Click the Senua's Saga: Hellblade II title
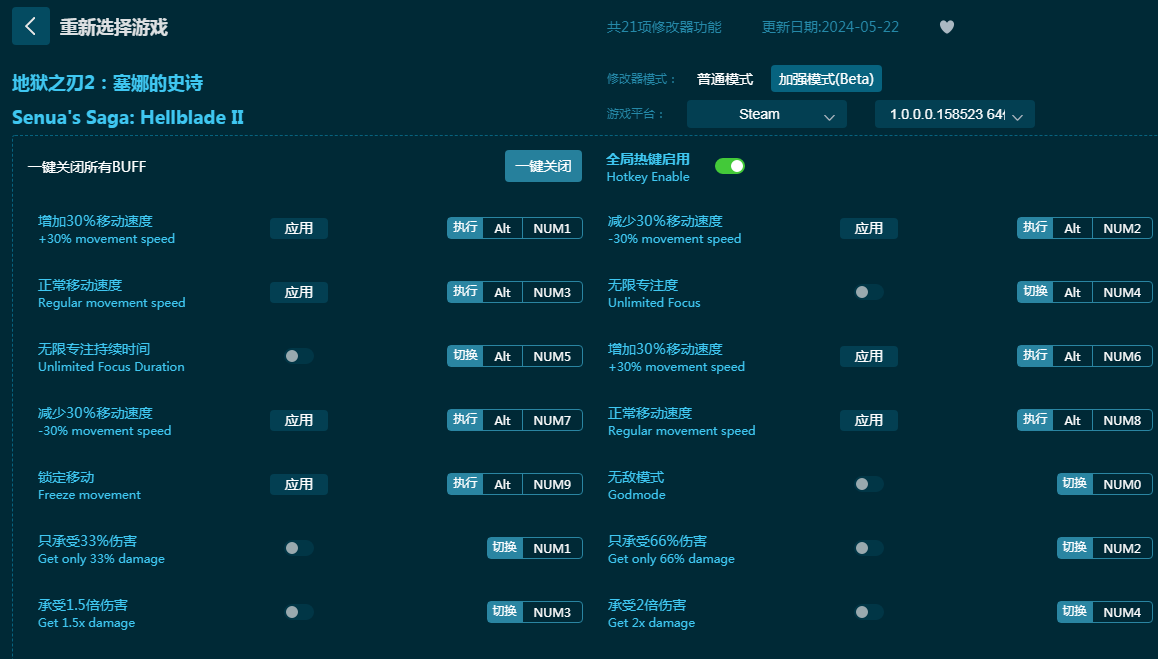This screenshot has height=659, width=1158. point(128,117)
